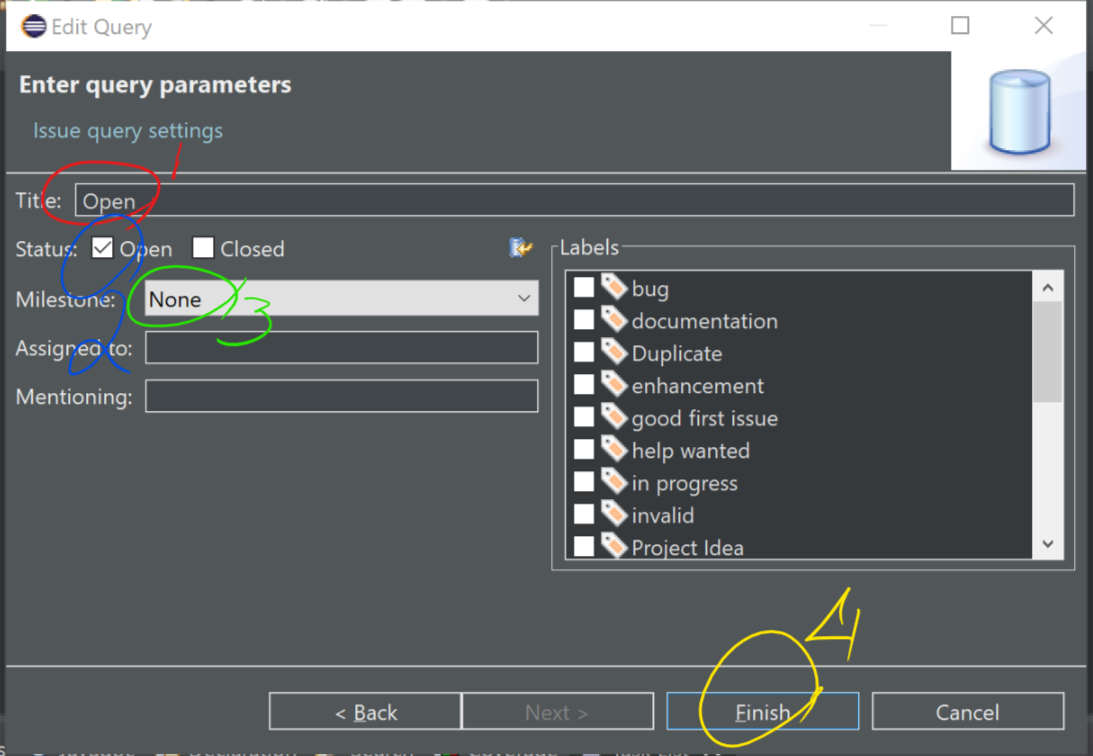The width and height of the screenshot is (1093, 756).
Task: Click the enhancement label tag icon
Action: click(x=614, y=384)
